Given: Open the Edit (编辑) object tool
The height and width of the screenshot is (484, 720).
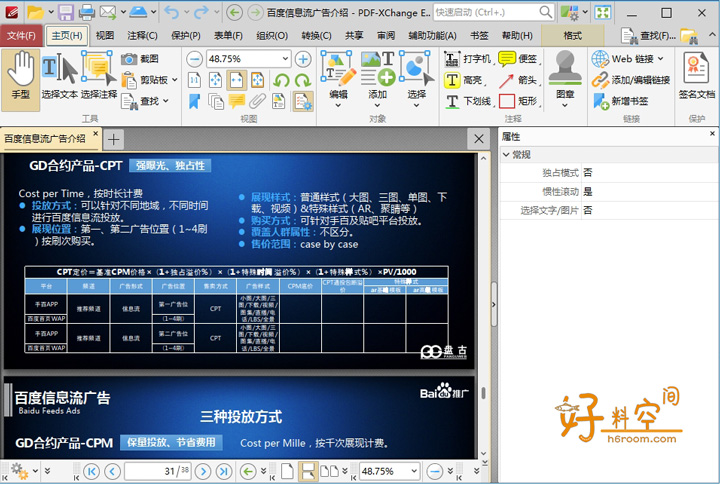Looking at the screenshot, I should click(x=338, y=80).
